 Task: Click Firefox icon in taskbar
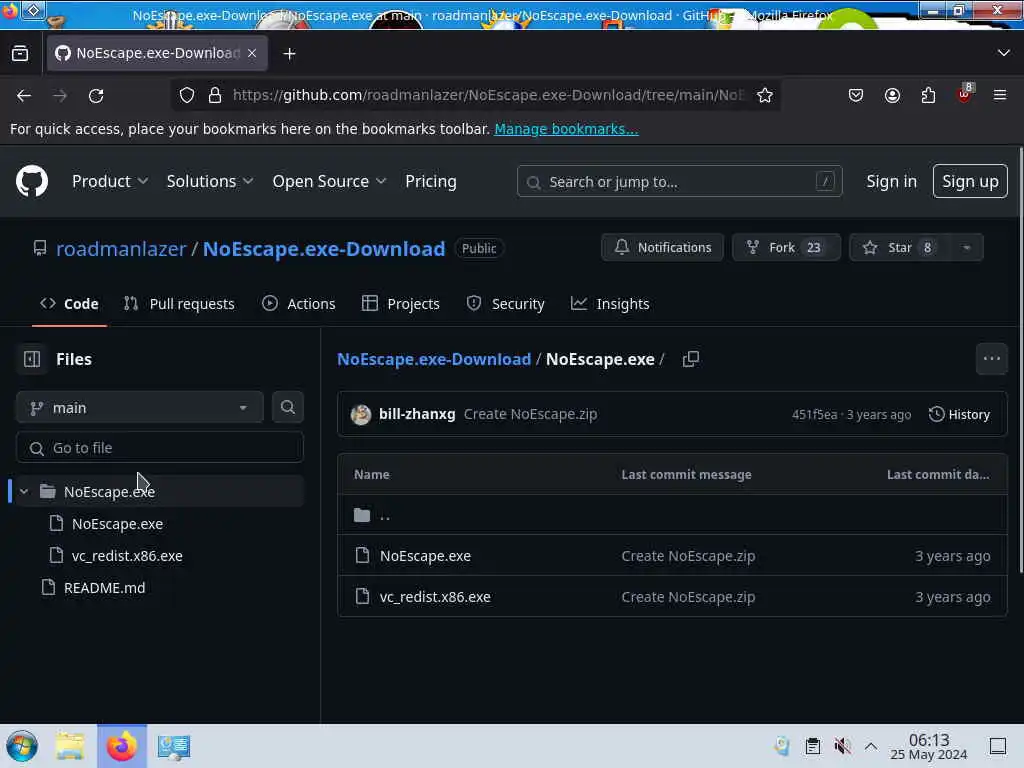(x=122, y=746)
